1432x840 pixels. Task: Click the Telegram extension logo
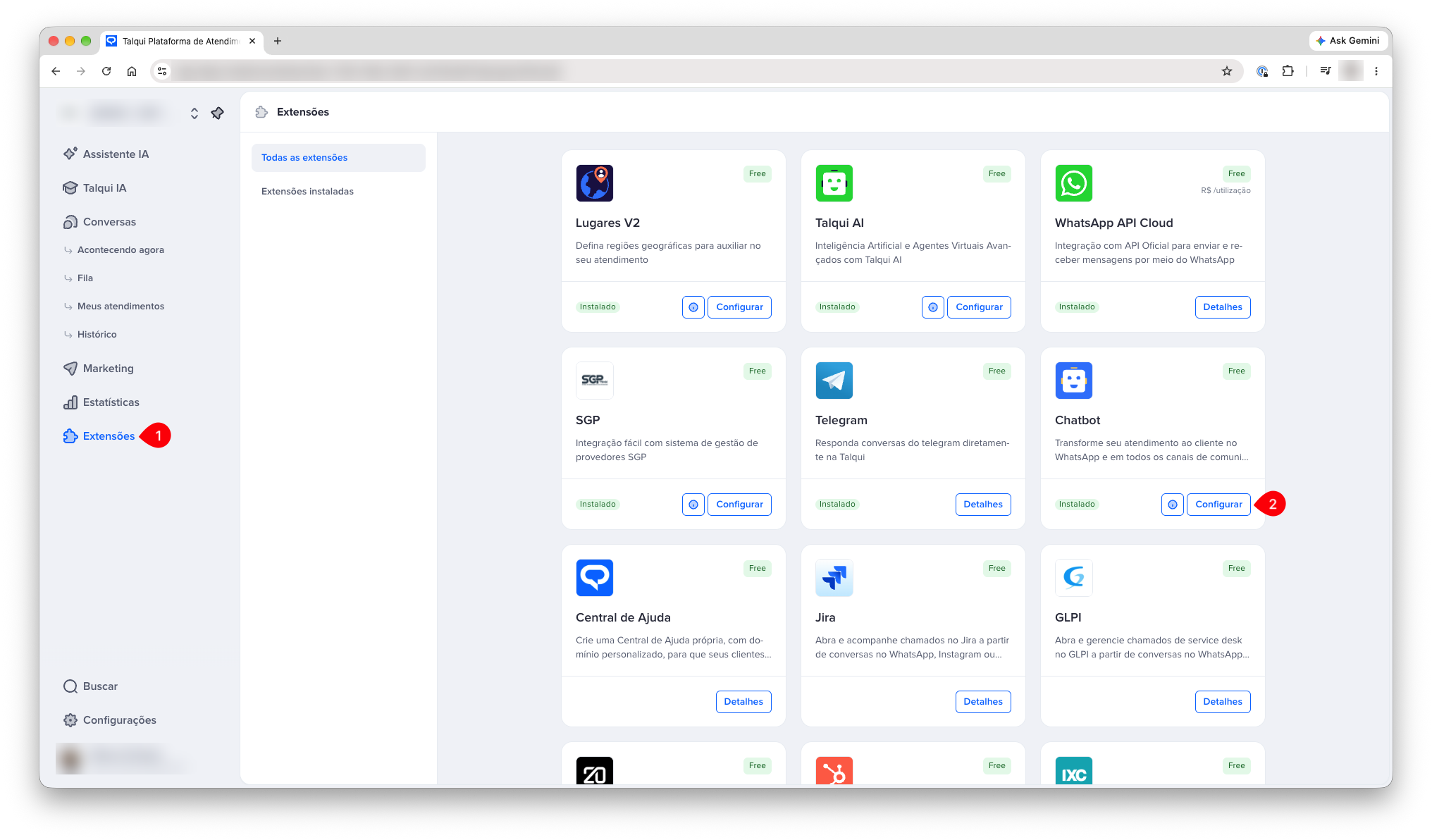[834, 381]
